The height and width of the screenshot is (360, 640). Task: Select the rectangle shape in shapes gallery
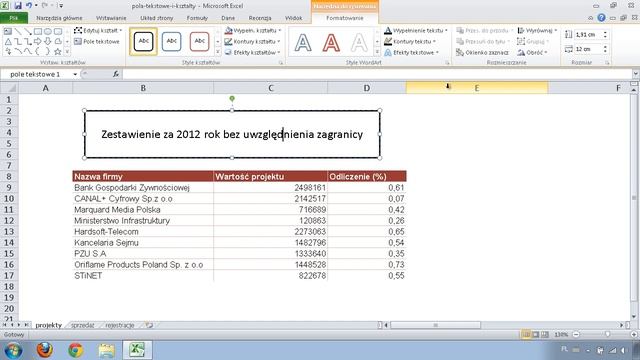(x=38, y=31)
